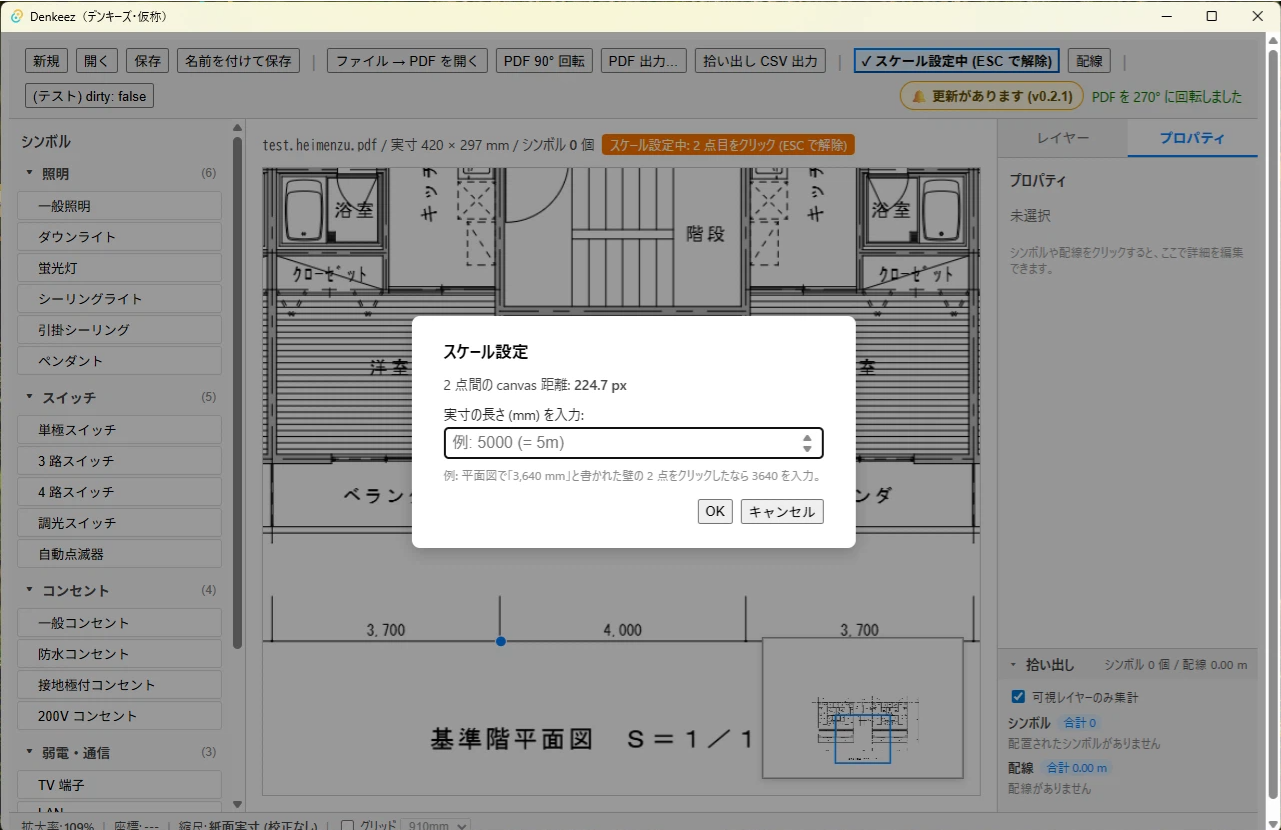
Task: Select the 一般照明 symbol
Action: (119, 206)
